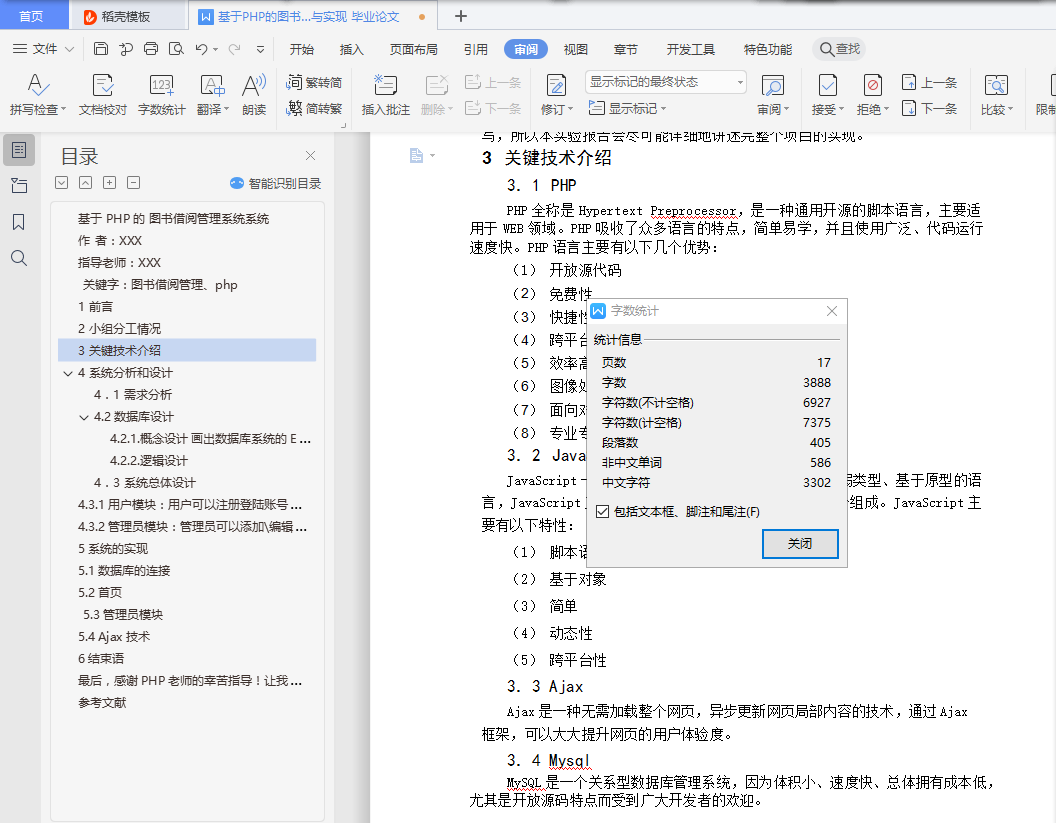Screen dimensions: 1056x823
Task: Collapse the 4.2 数据库设计 tree node
Action: (x=84, y=418)
